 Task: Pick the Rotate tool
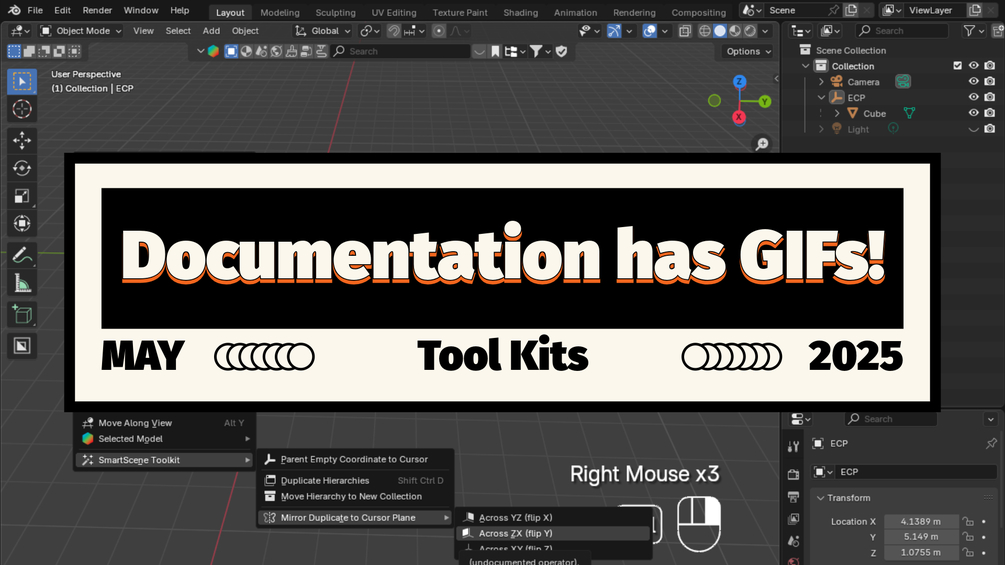pos(22,168)
